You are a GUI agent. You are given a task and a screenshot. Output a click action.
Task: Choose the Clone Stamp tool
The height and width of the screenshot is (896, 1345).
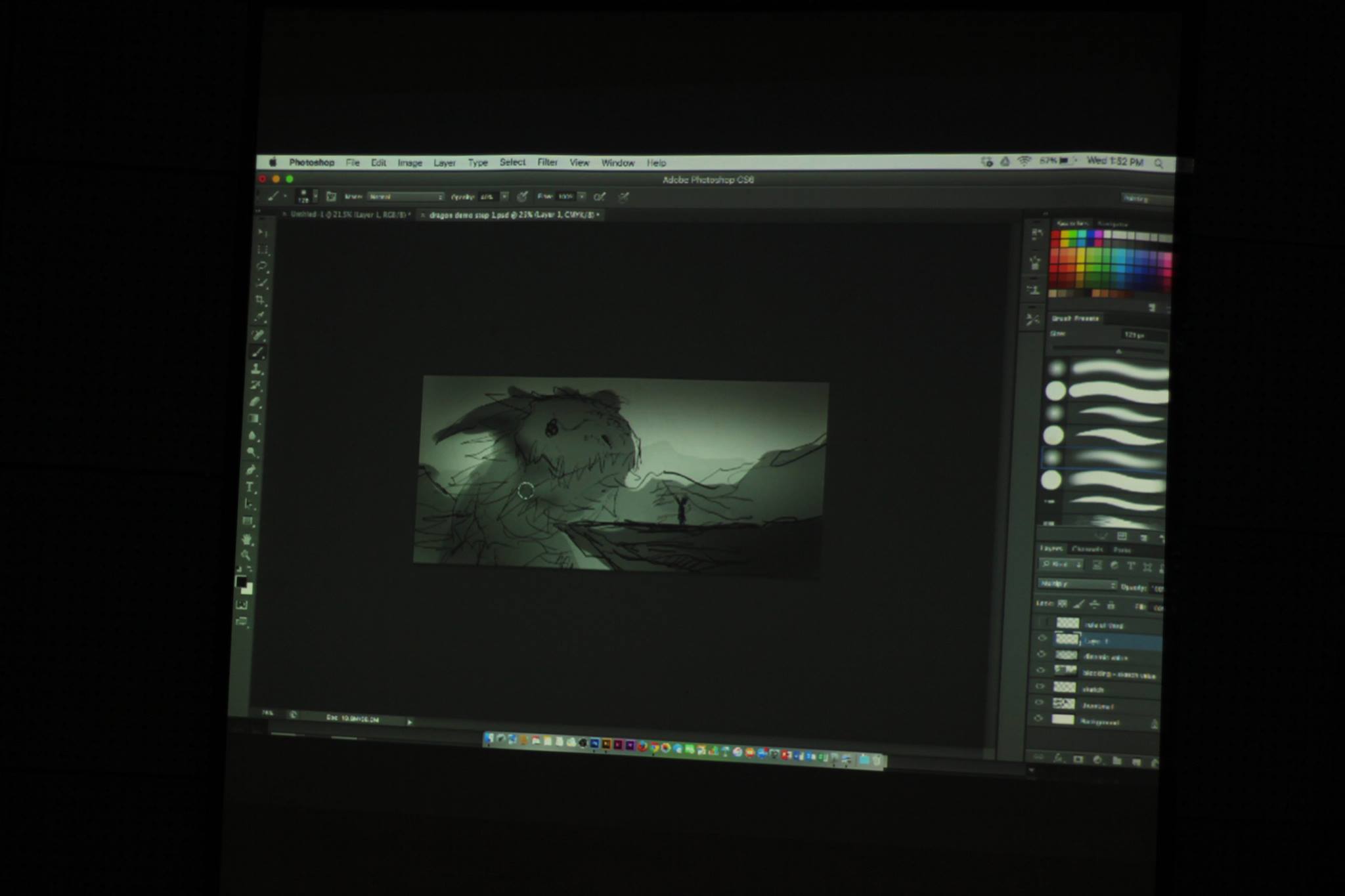(x=257, y=369)
